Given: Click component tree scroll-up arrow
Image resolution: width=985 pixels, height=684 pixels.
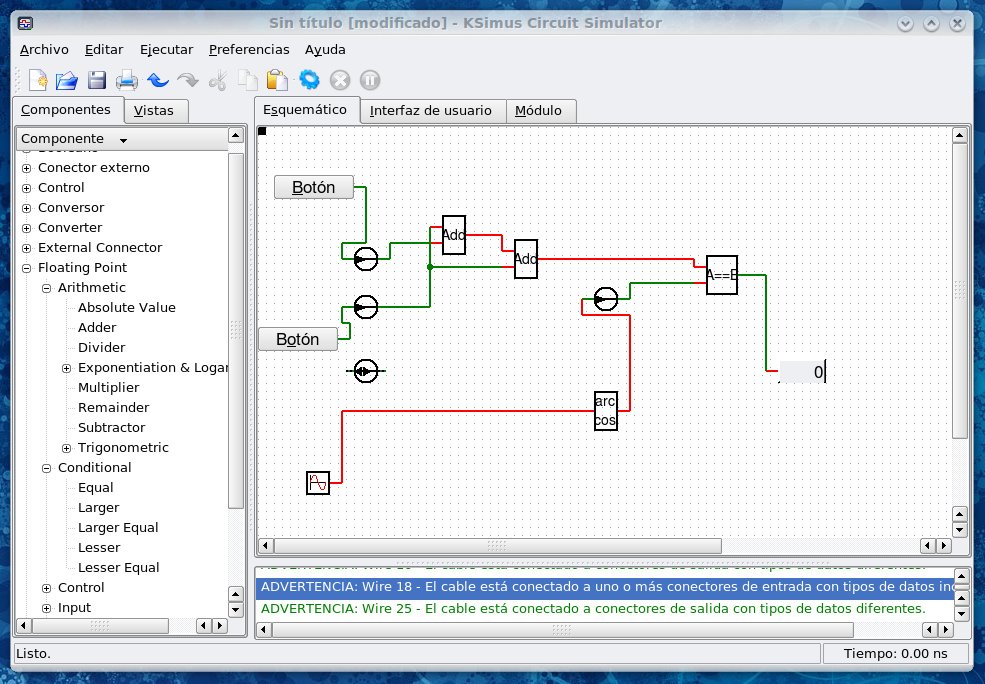Looking at the screenshot, I should [x=236, y=135].
